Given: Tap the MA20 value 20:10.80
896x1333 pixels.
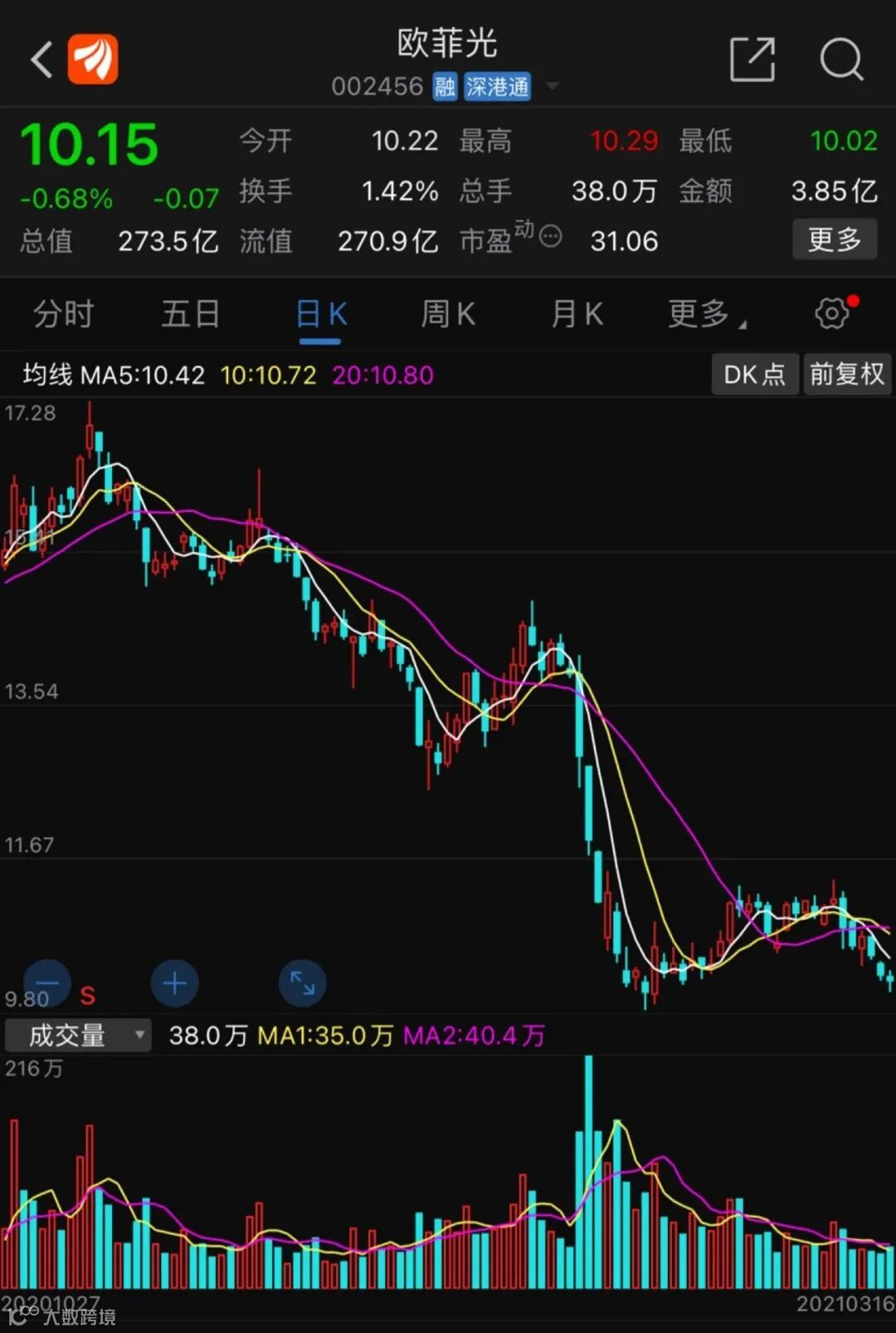Looking at the screenshot, I should pos(382,375).
